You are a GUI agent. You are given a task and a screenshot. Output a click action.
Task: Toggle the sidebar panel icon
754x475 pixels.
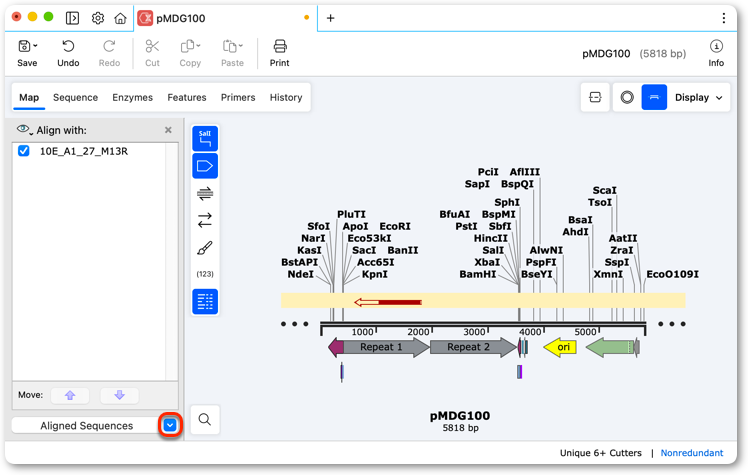pyautogui.click(x=72, y=18)
